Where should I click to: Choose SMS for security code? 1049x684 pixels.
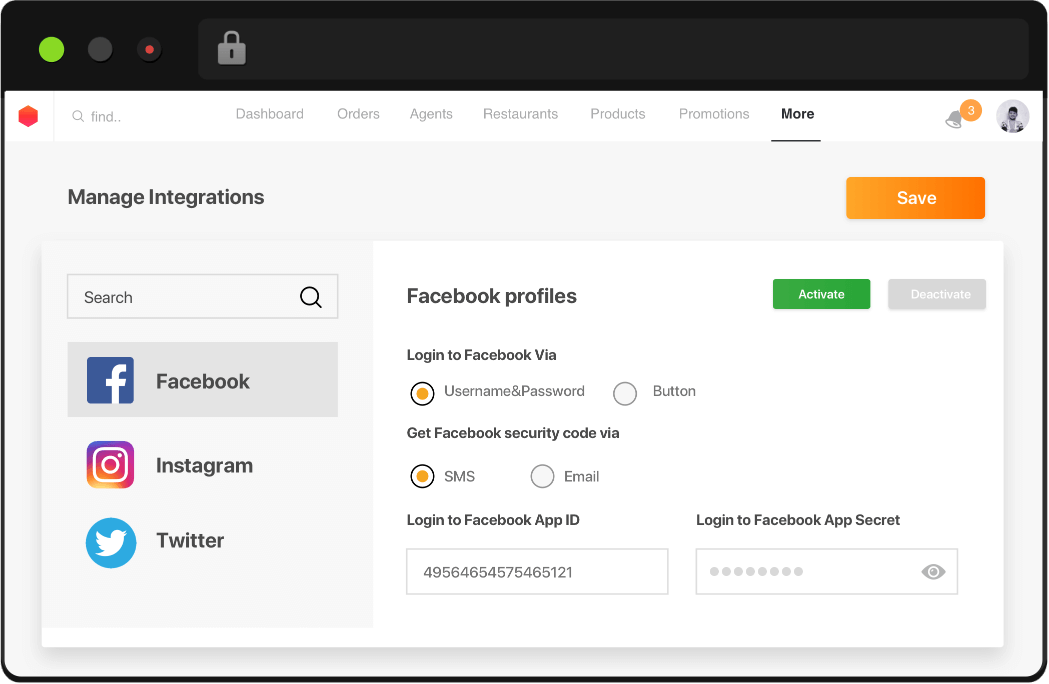click(422, 477)
